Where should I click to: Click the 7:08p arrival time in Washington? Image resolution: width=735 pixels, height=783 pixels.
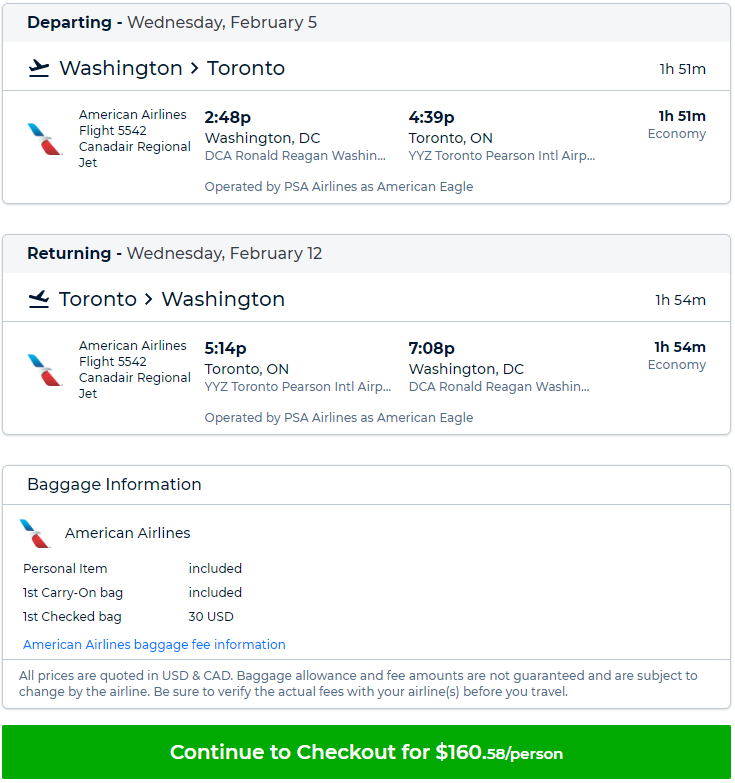click(x=431, y=348)
